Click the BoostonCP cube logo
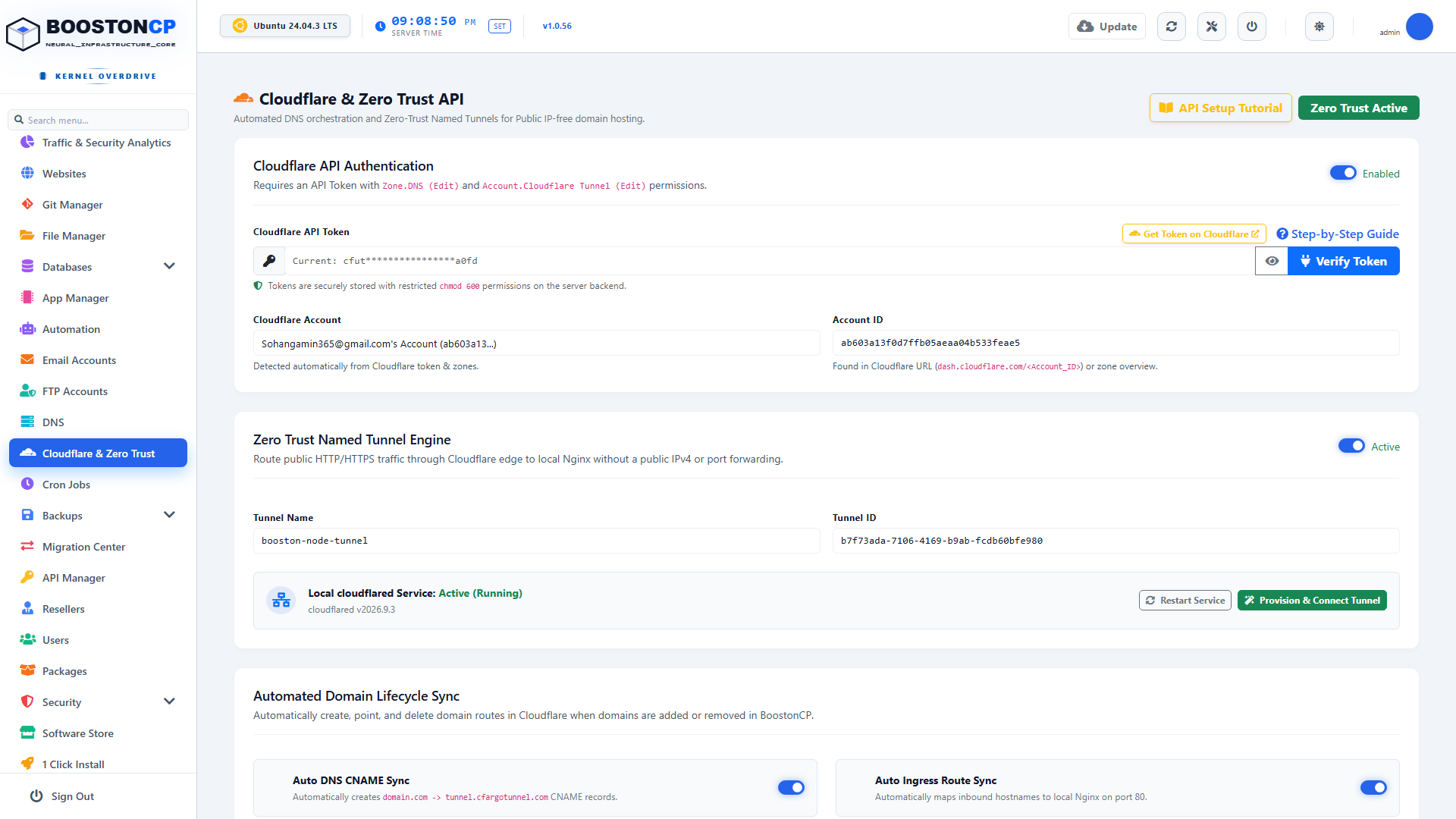The height and width of the screenshot is (819, 1456). (23, 33)
